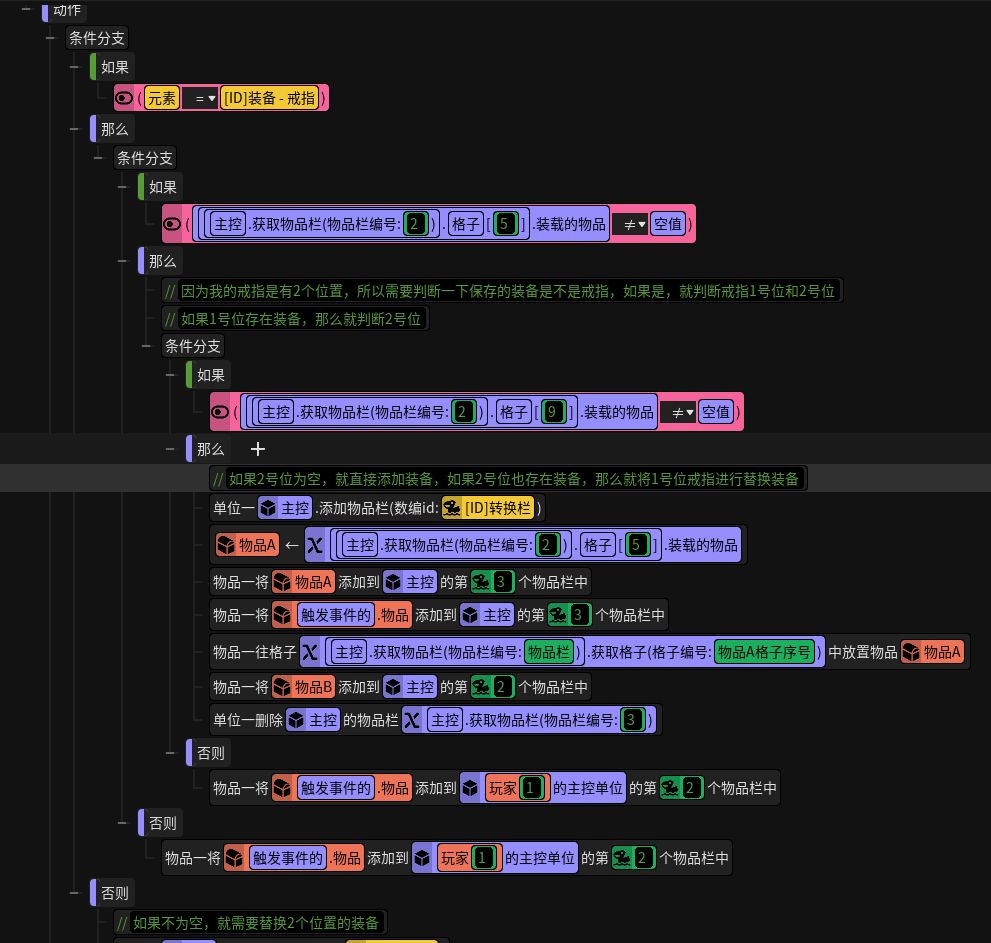This screenshot has height=943, width=991.
Task: Collapse 那么 above the 因为我的戒指 comment
Action: [123, 260]
